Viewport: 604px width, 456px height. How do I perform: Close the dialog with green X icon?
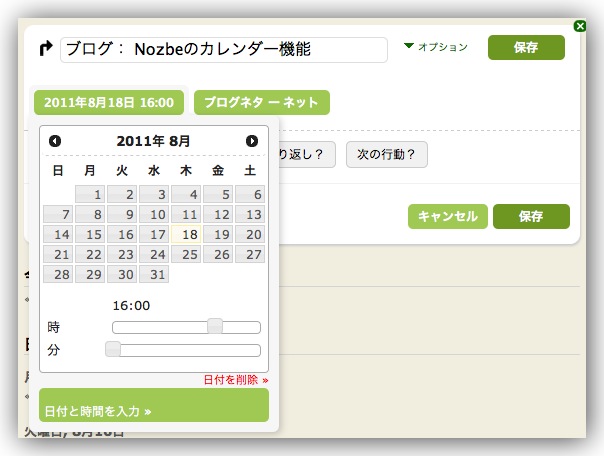pos(581,26)
